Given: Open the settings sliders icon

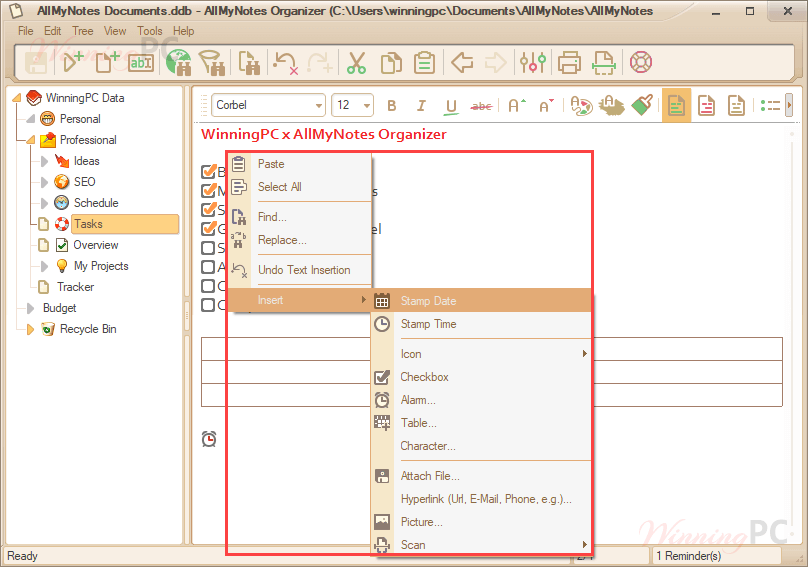Looking at the screenshot, I should coord(532,62).
